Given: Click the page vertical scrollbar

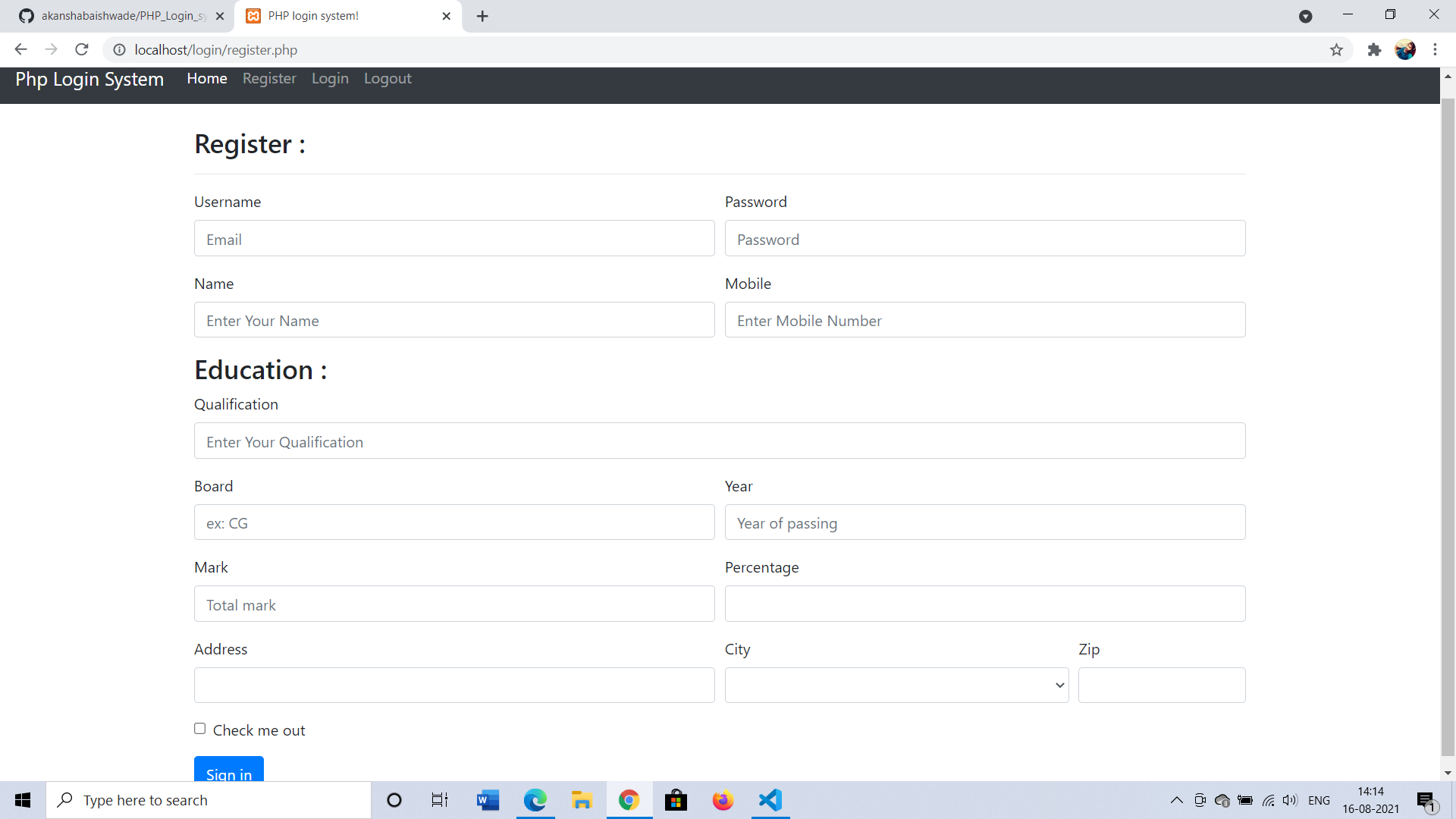Looking at the screenshot, I should pyautogui.click(x=1448, y=425).
